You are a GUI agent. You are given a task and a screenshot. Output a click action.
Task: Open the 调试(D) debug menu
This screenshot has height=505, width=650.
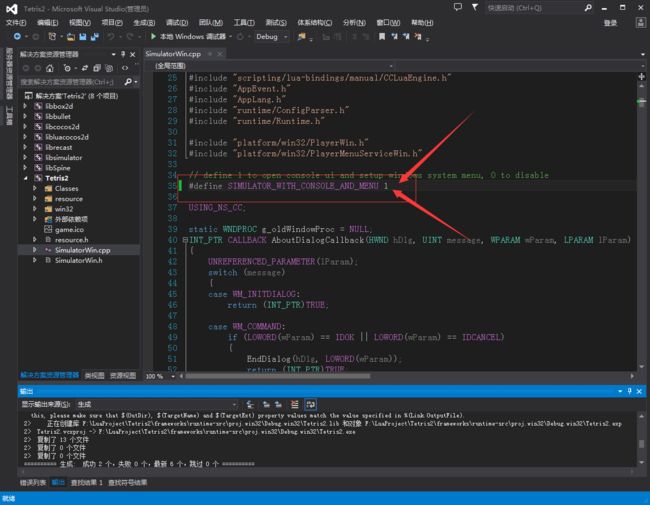click(177, 22)
